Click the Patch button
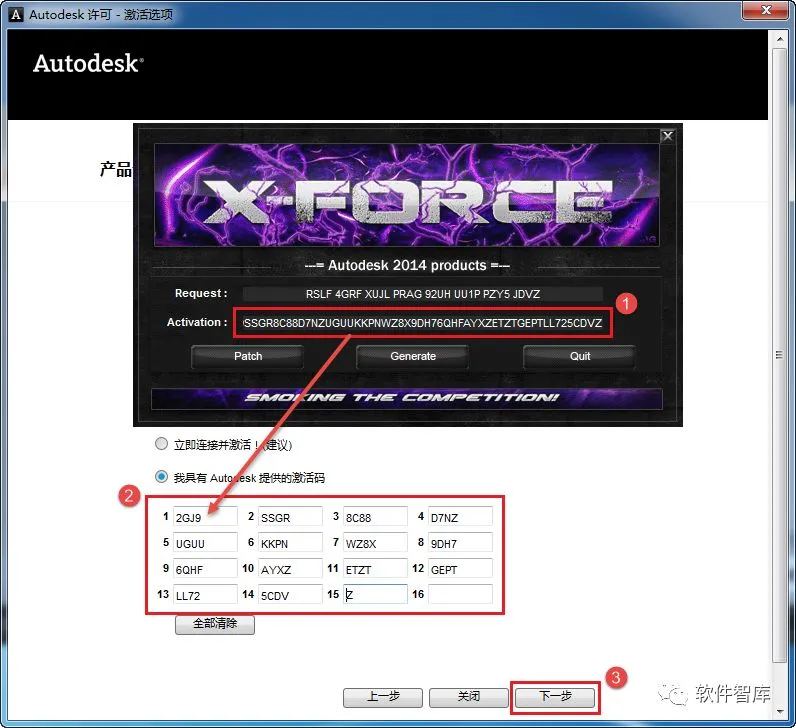This screenshot has height=728, width=796. click(x=248, y=356)
